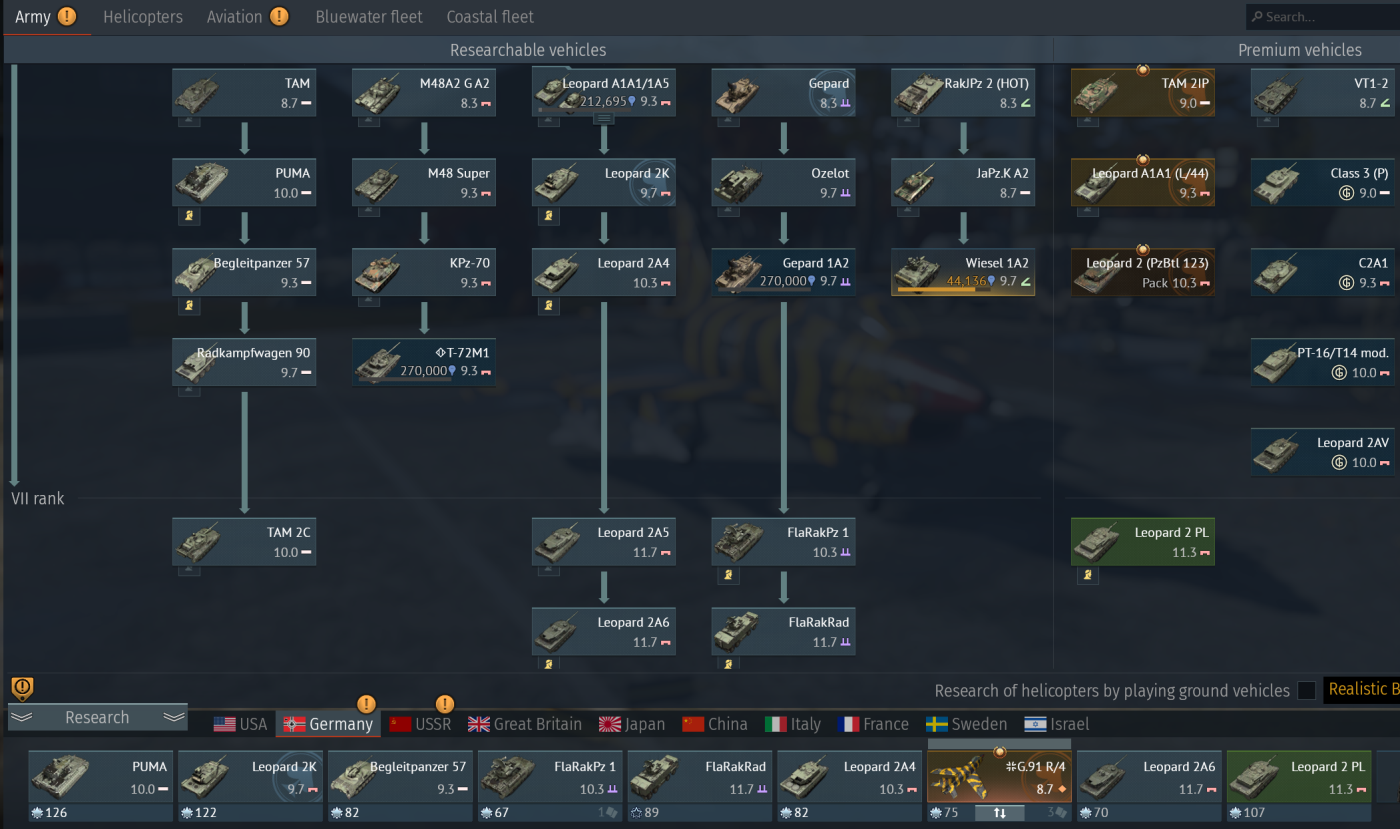Viewport: 1400px width, 829px height.
Task: Select the PUMA crew slot in the bottom bar
Action: pos(100,786)
